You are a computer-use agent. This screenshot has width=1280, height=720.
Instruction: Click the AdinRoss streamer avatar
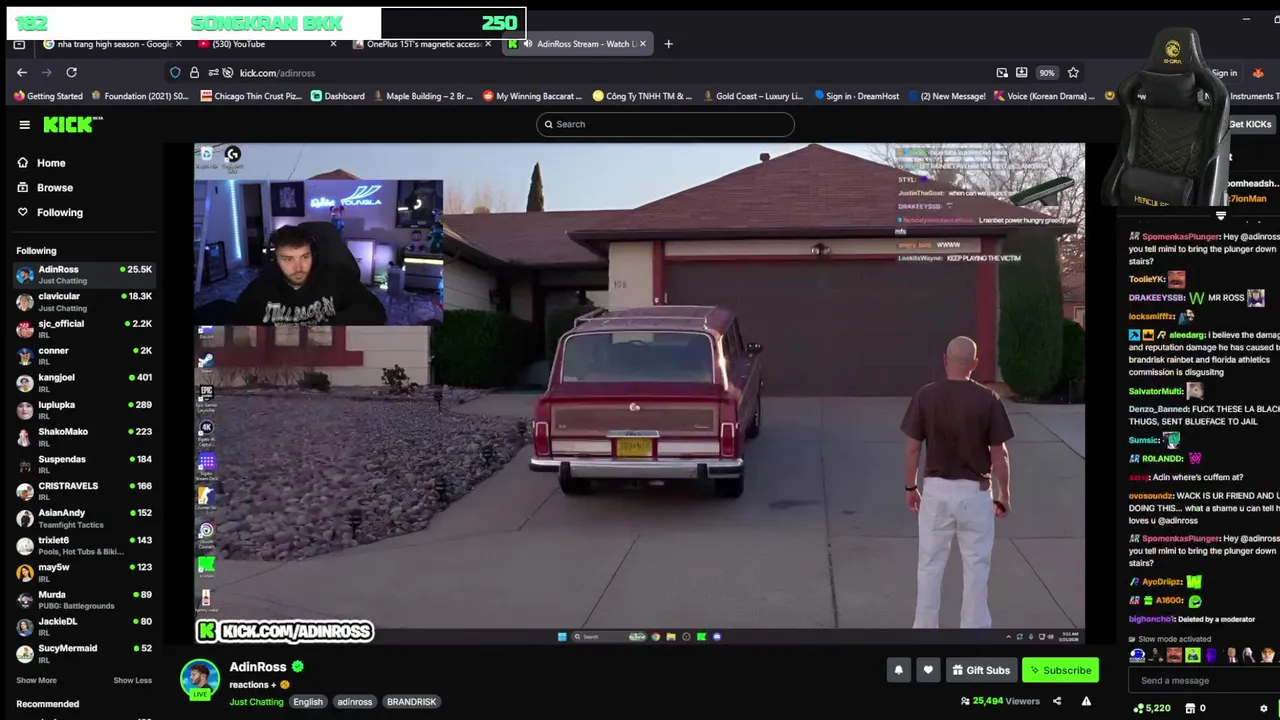tap(199, 680)
